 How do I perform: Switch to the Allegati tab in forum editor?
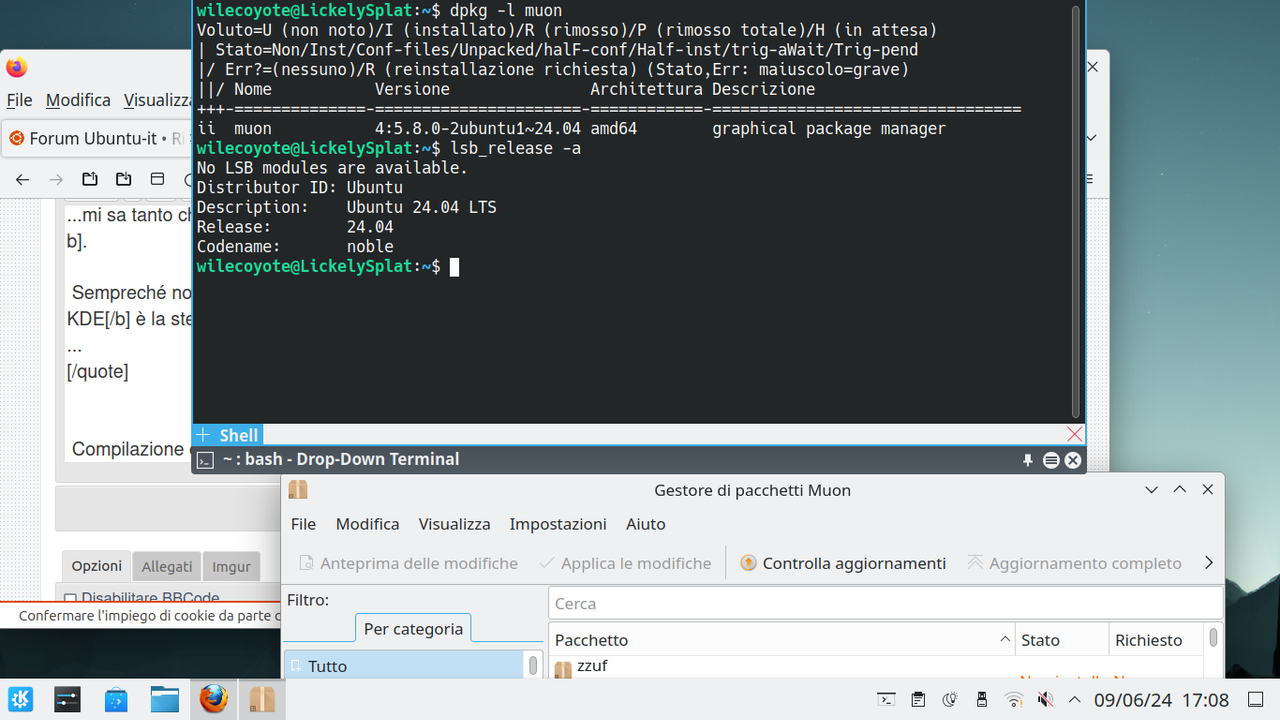pyautogui.click(x=167, y=566)
